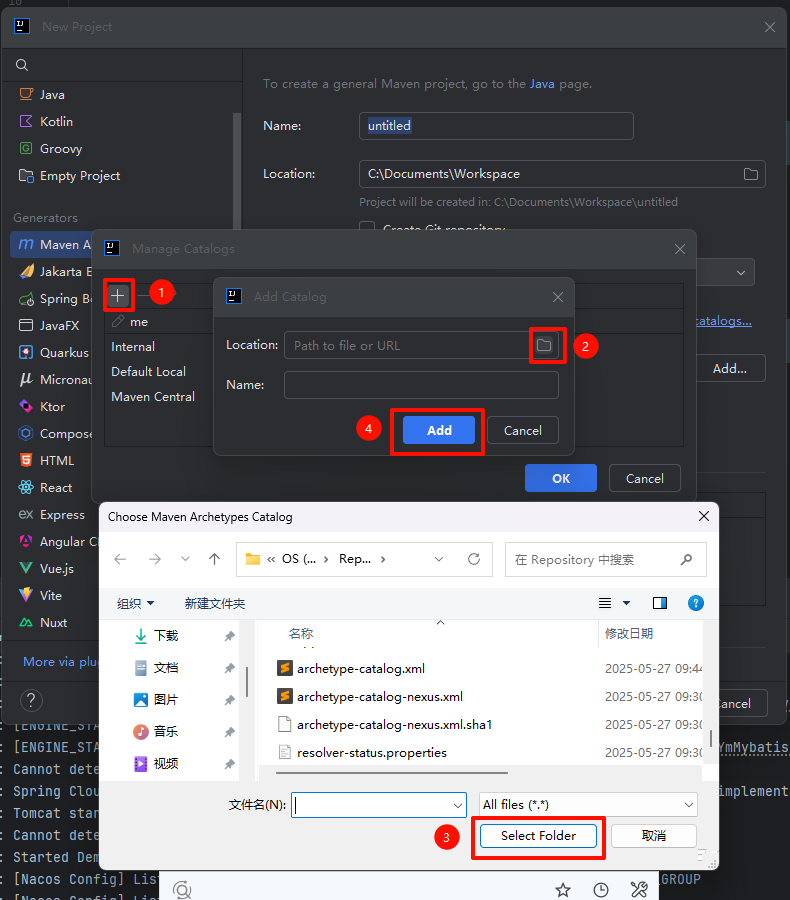The height and width of the screenshot is (900, 790).
Task: Click 取消 in file chooser
Action: click(653, 836)
